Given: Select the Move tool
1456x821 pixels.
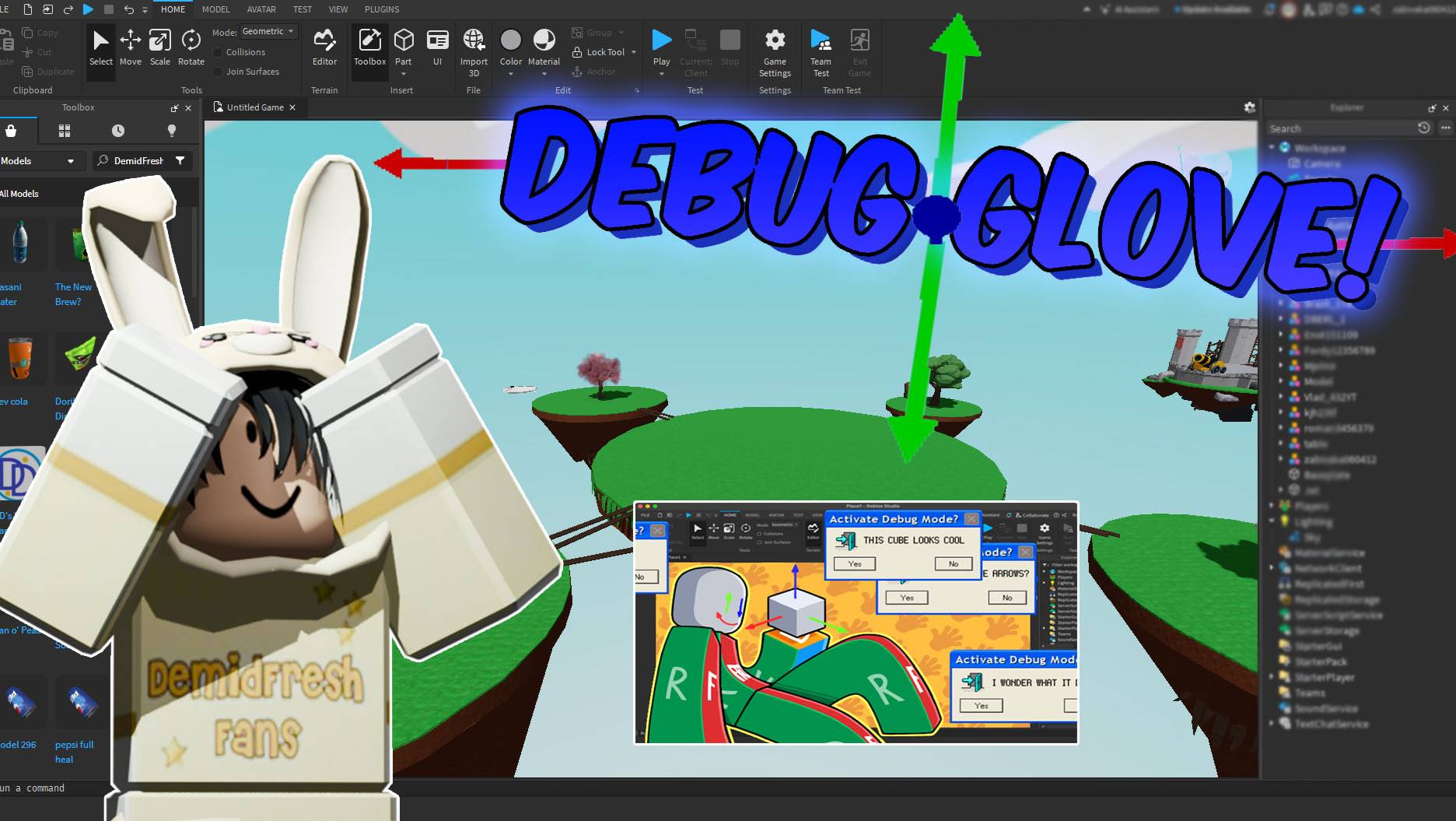Looking at the screenshot, I should 130,47.
